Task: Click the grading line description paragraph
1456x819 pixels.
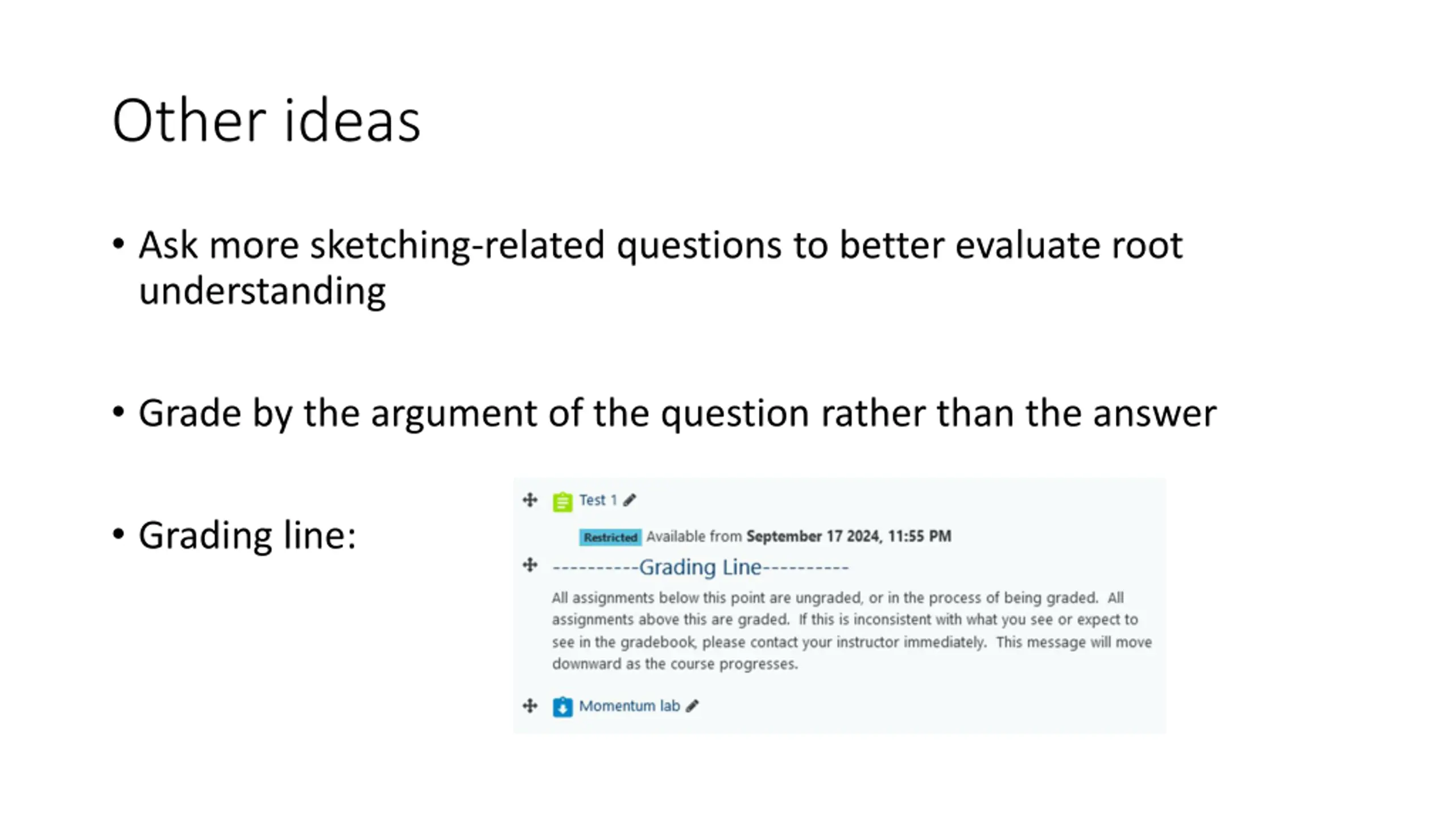Action: click(x=852, y=631)
